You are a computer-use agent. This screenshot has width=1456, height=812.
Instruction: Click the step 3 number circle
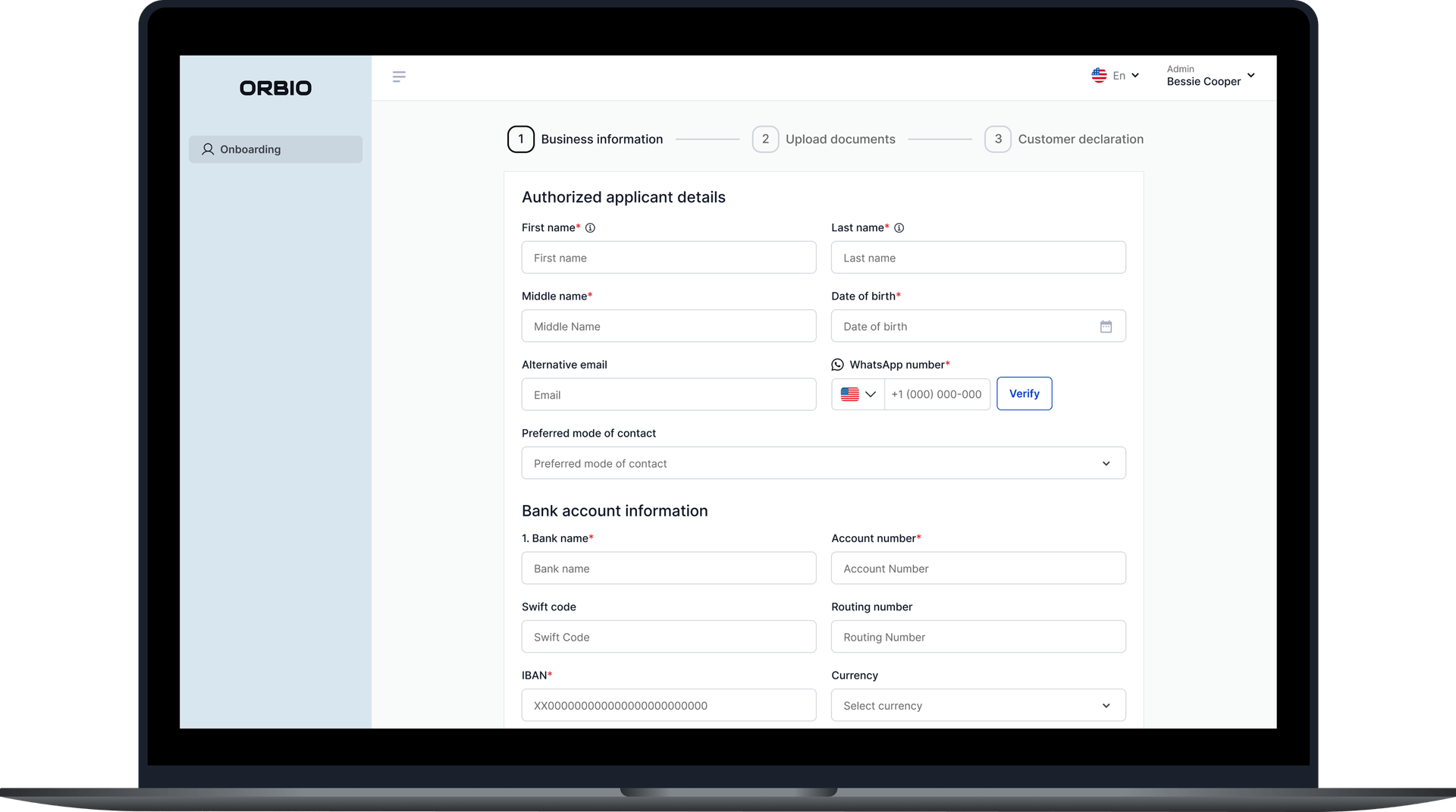coord(997,140)
